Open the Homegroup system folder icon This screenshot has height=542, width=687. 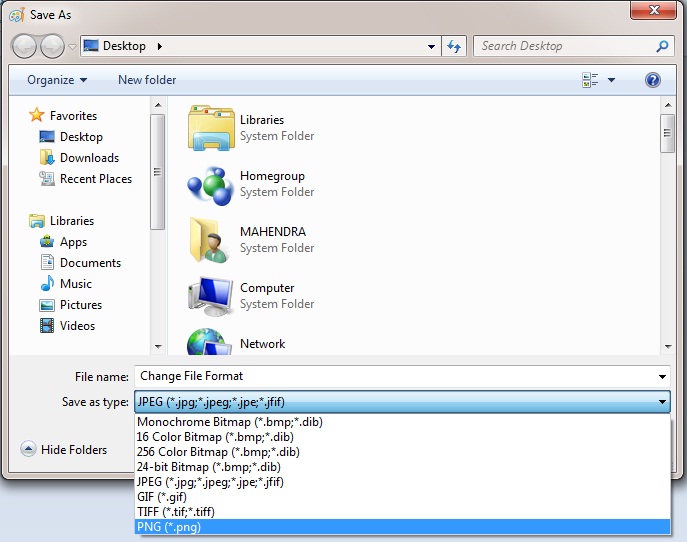point(210,184)
